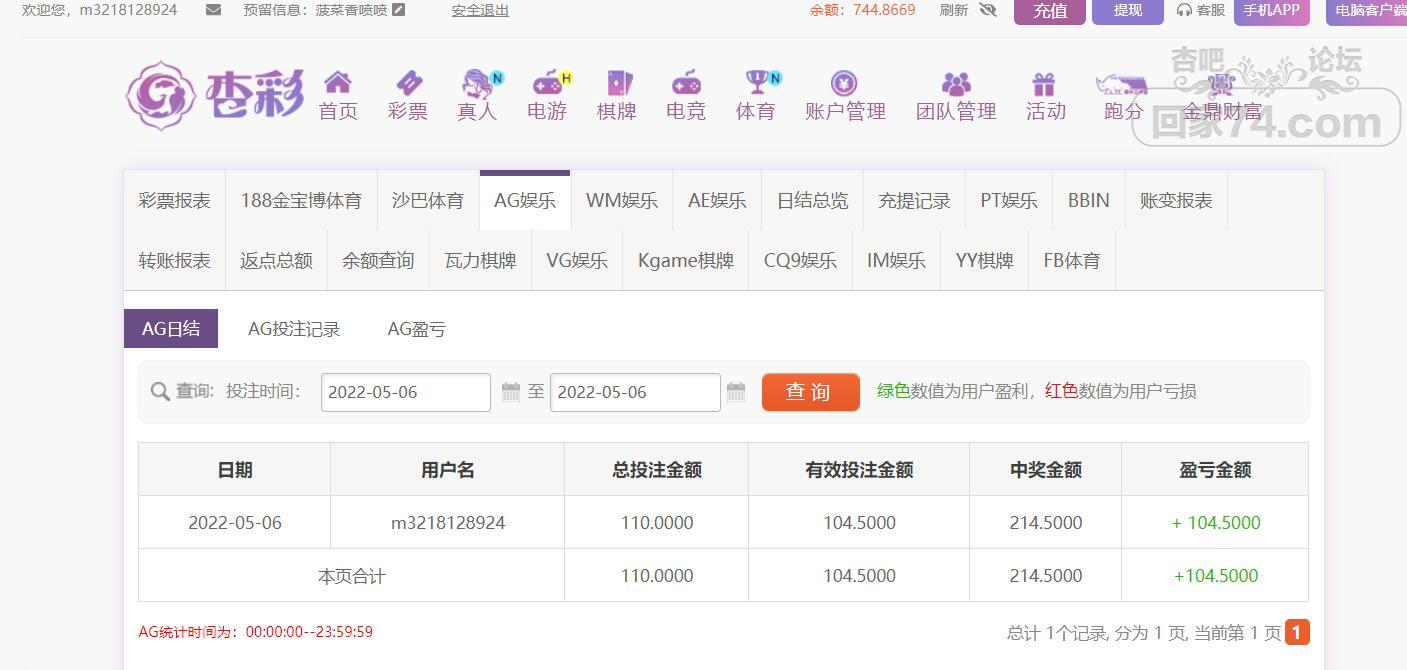Select the AG日结 sub-tab
1407x670 pixels.
[x=171, y=329]
